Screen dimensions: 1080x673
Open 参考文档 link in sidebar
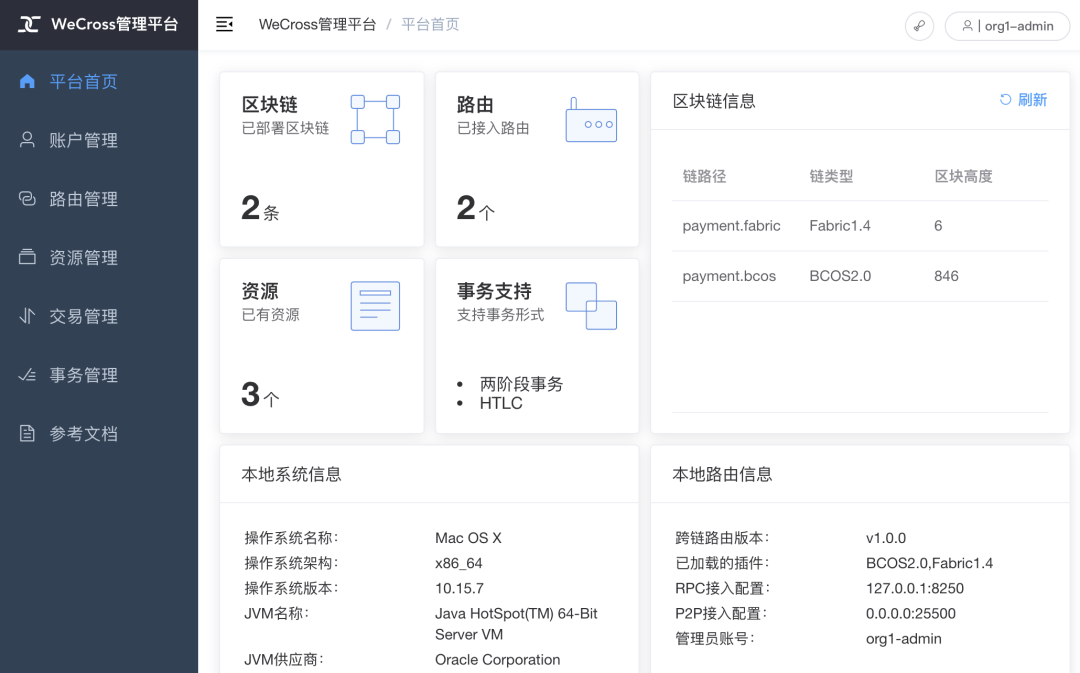click(x=99, y=433)
